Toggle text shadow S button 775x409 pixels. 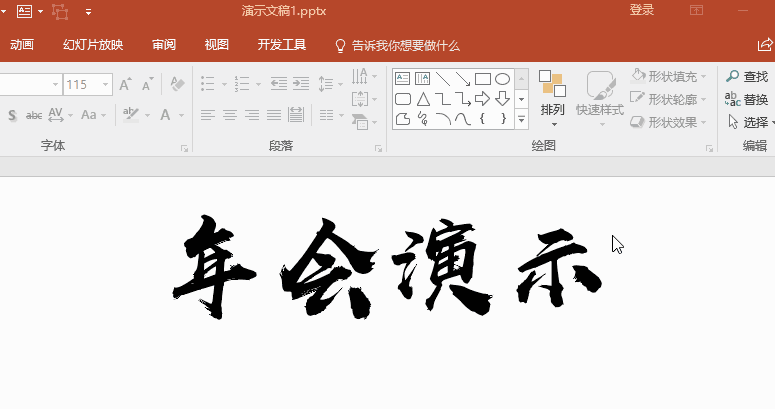[x=12, y=116]
